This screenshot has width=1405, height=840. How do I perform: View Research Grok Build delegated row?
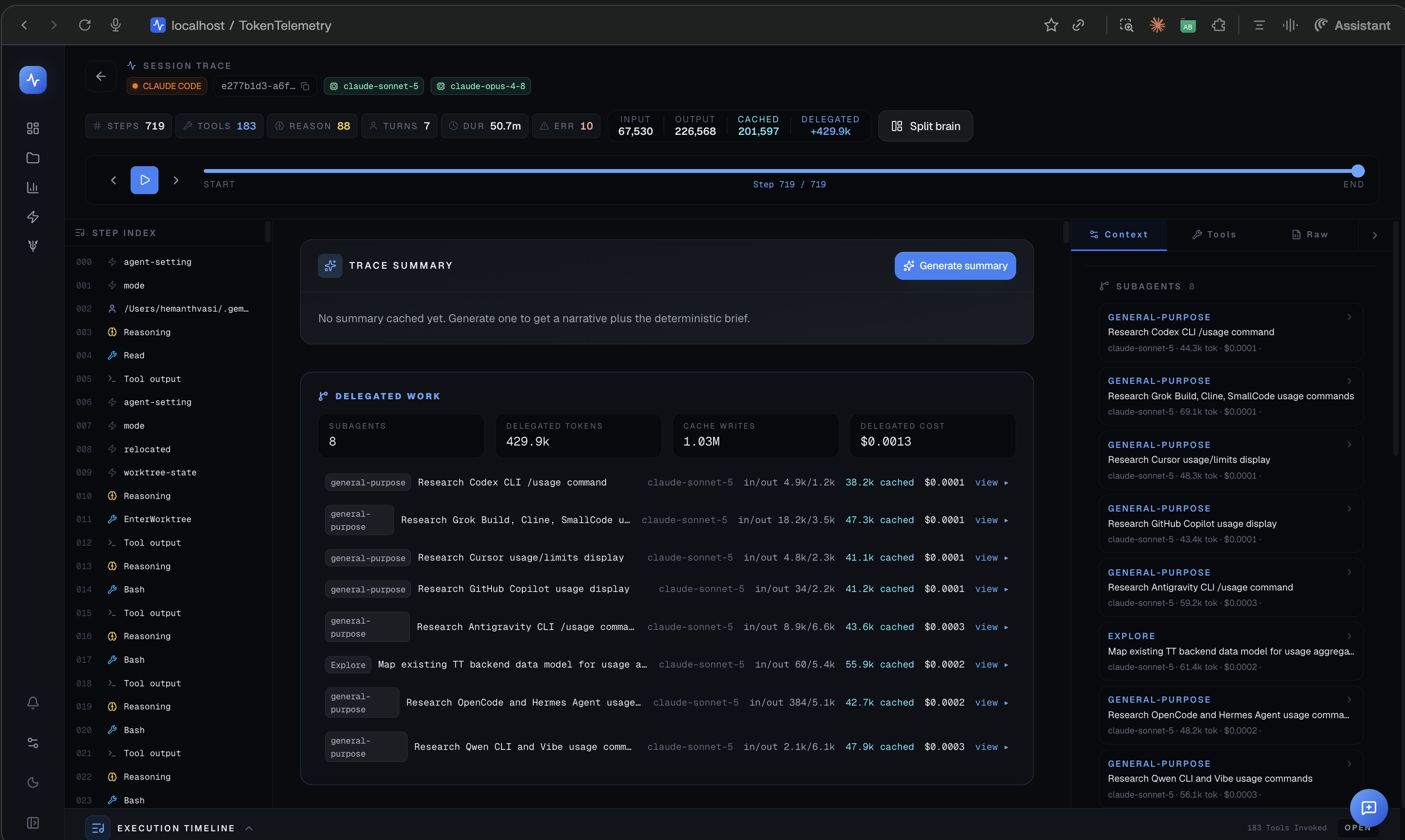click(991, 520)
